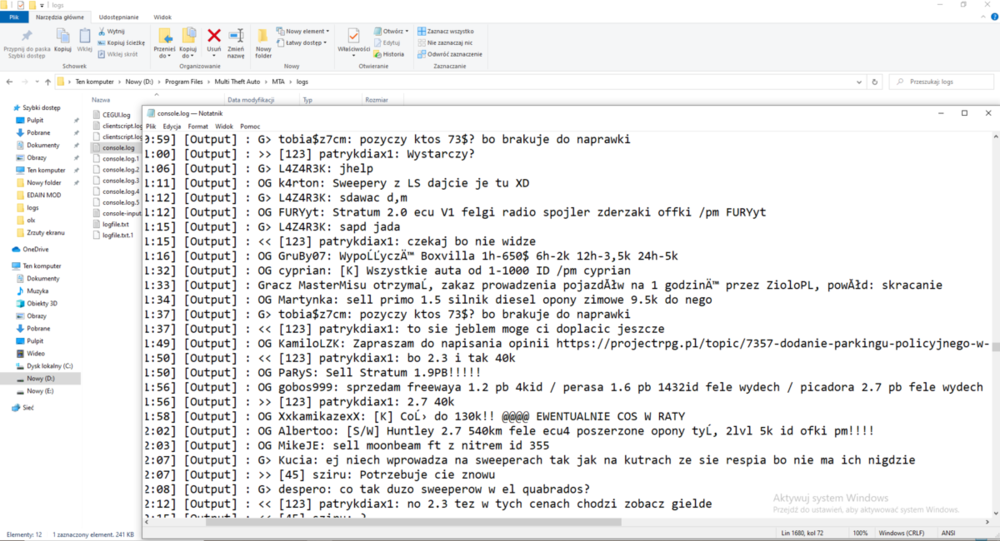The width and height of the screenshot is (1000, 541).
Task: Refresh the logs folder view
Action: 874,82
